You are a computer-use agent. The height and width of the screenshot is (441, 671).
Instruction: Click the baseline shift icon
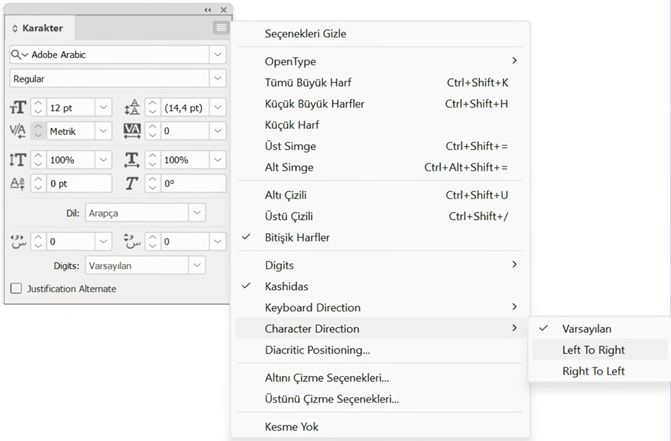tap(18, 184)
